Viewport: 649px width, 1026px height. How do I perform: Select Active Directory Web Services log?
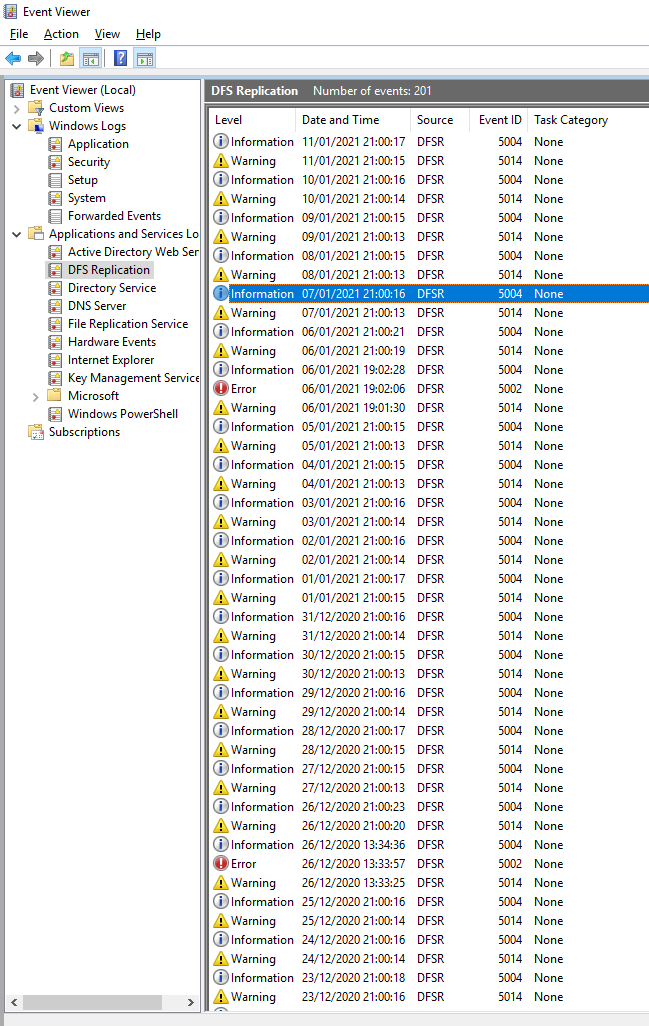tap(133, 252)
